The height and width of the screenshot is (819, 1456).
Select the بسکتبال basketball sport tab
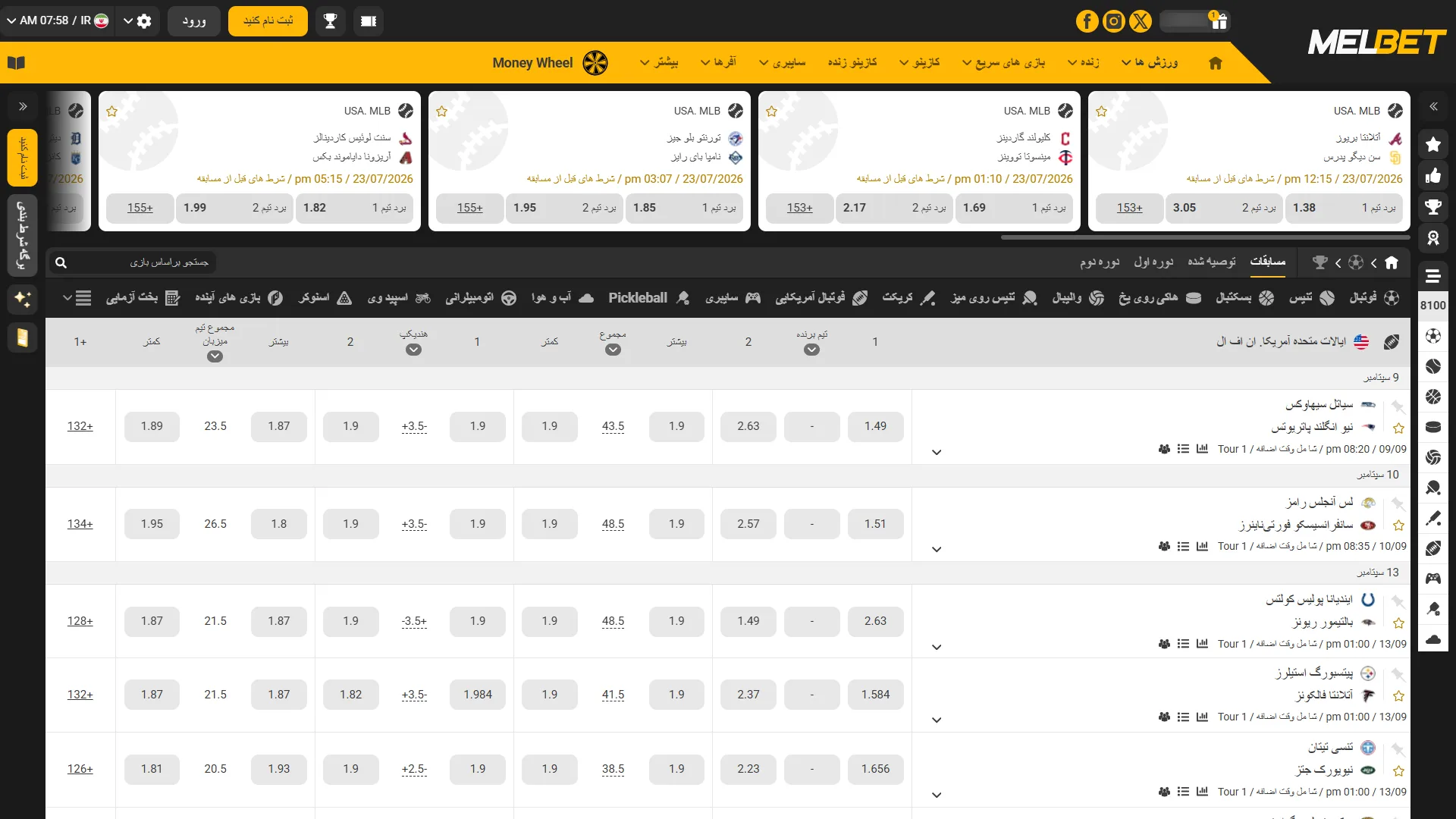point(1245,298)
